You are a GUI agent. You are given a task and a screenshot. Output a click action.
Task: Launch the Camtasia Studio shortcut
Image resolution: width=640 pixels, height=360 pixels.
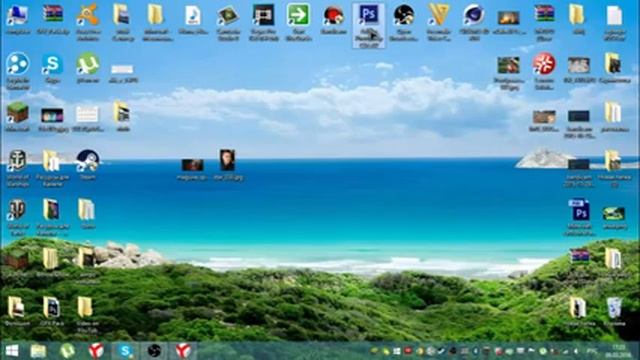pyautogui.click(x=228, y=22)
